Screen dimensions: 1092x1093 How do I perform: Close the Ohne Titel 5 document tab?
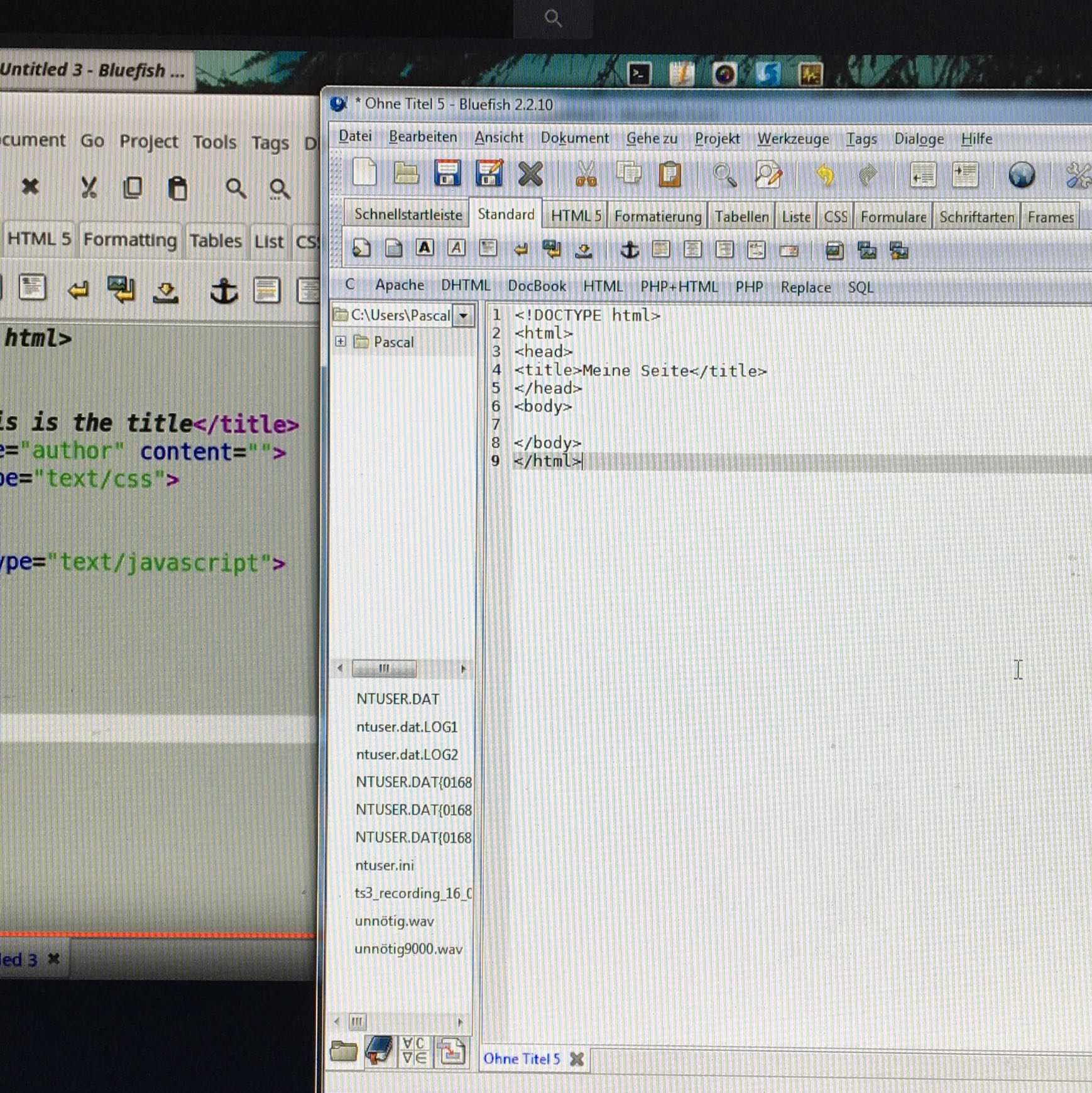(x=577, y=1059)
